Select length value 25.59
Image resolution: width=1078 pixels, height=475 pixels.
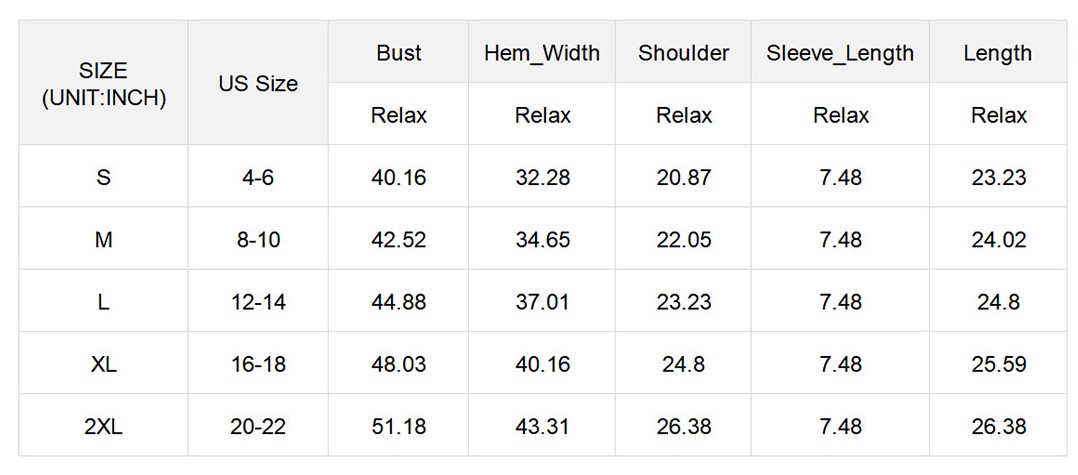(x=998, y=364)
